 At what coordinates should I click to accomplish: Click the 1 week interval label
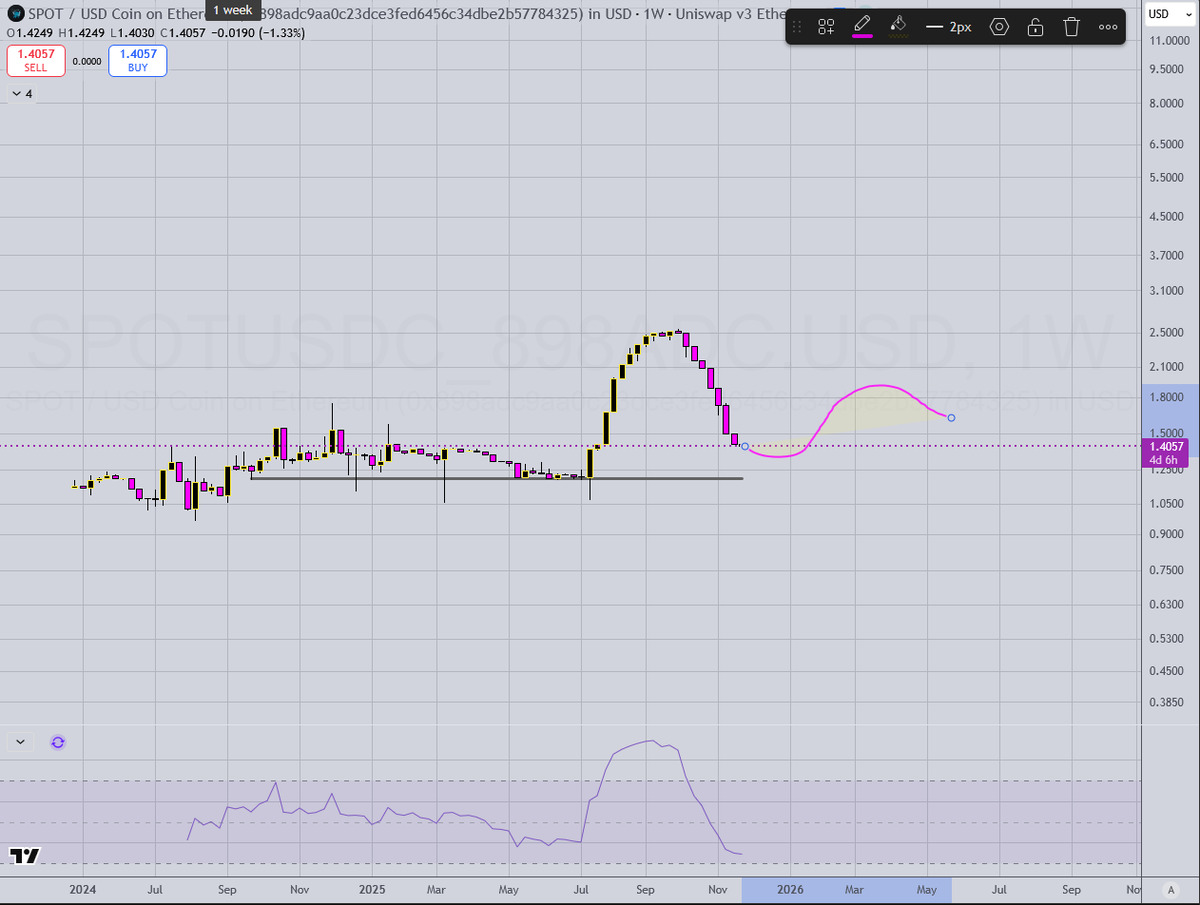tap(233, 10)
